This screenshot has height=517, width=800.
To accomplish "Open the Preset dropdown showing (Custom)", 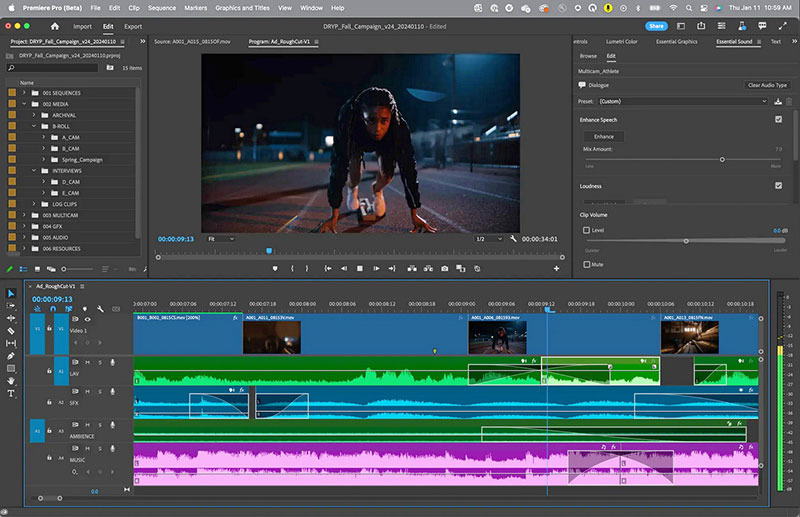I will click(682, 101).
